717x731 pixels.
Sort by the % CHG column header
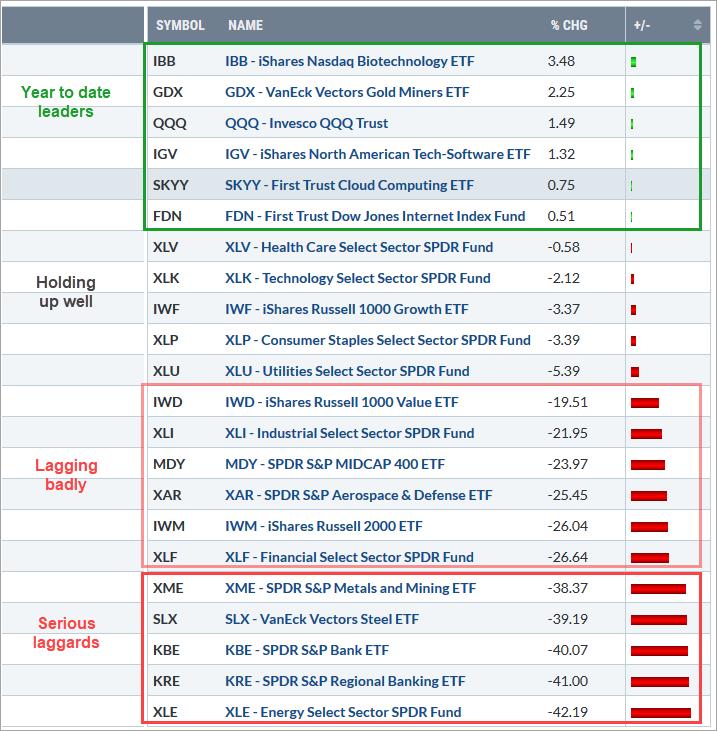(570, 25)
